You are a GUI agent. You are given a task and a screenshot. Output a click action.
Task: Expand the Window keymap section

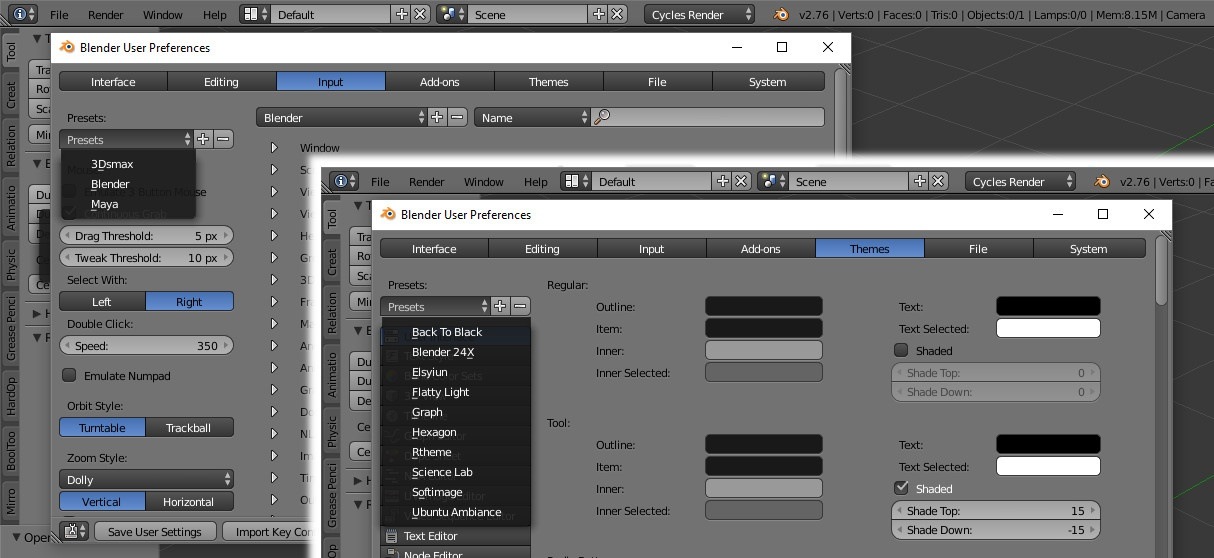click(x=274, y=148)
